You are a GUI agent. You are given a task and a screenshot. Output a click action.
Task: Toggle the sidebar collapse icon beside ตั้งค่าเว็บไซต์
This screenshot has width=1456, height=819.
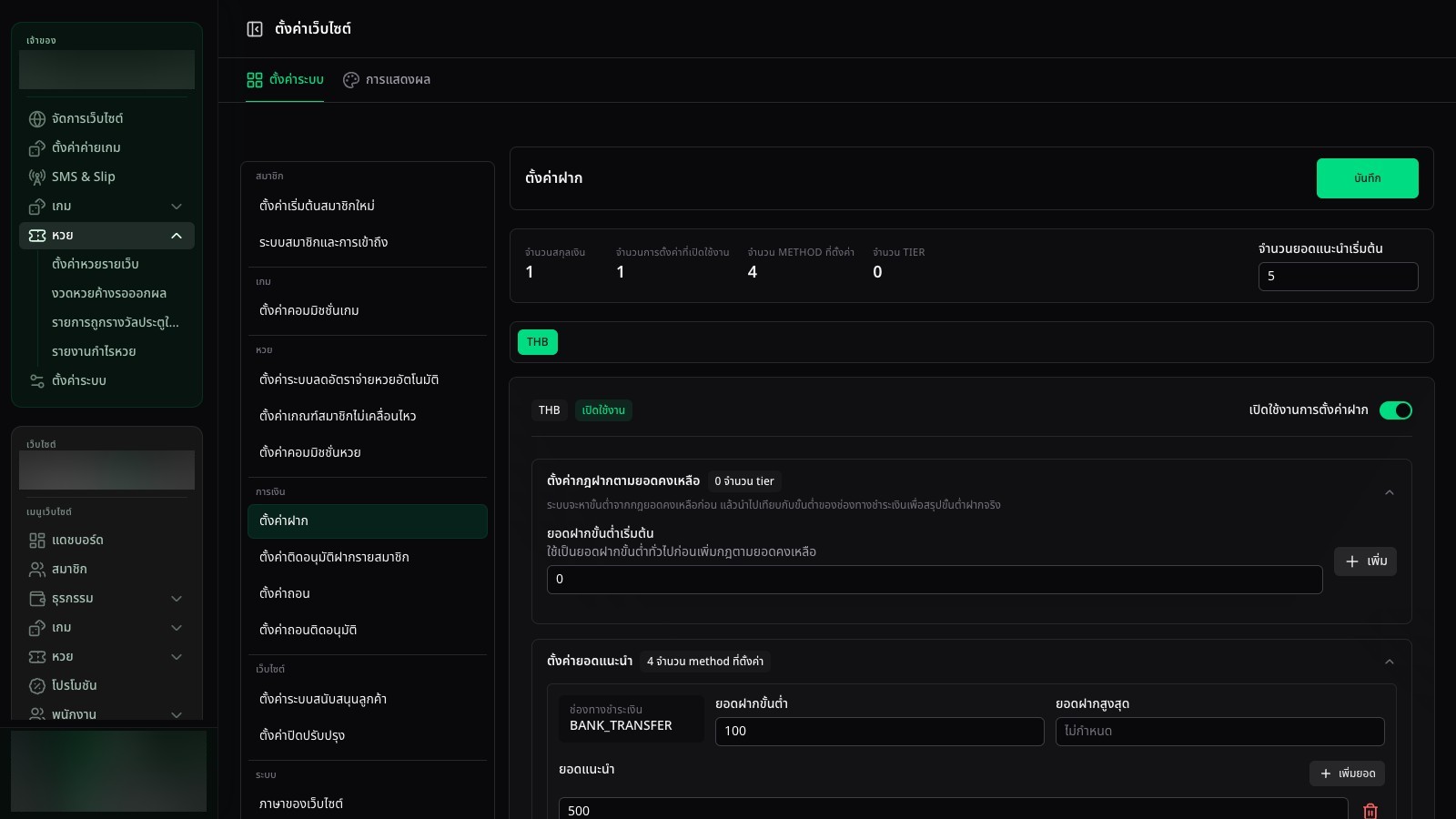click(255, 29)
